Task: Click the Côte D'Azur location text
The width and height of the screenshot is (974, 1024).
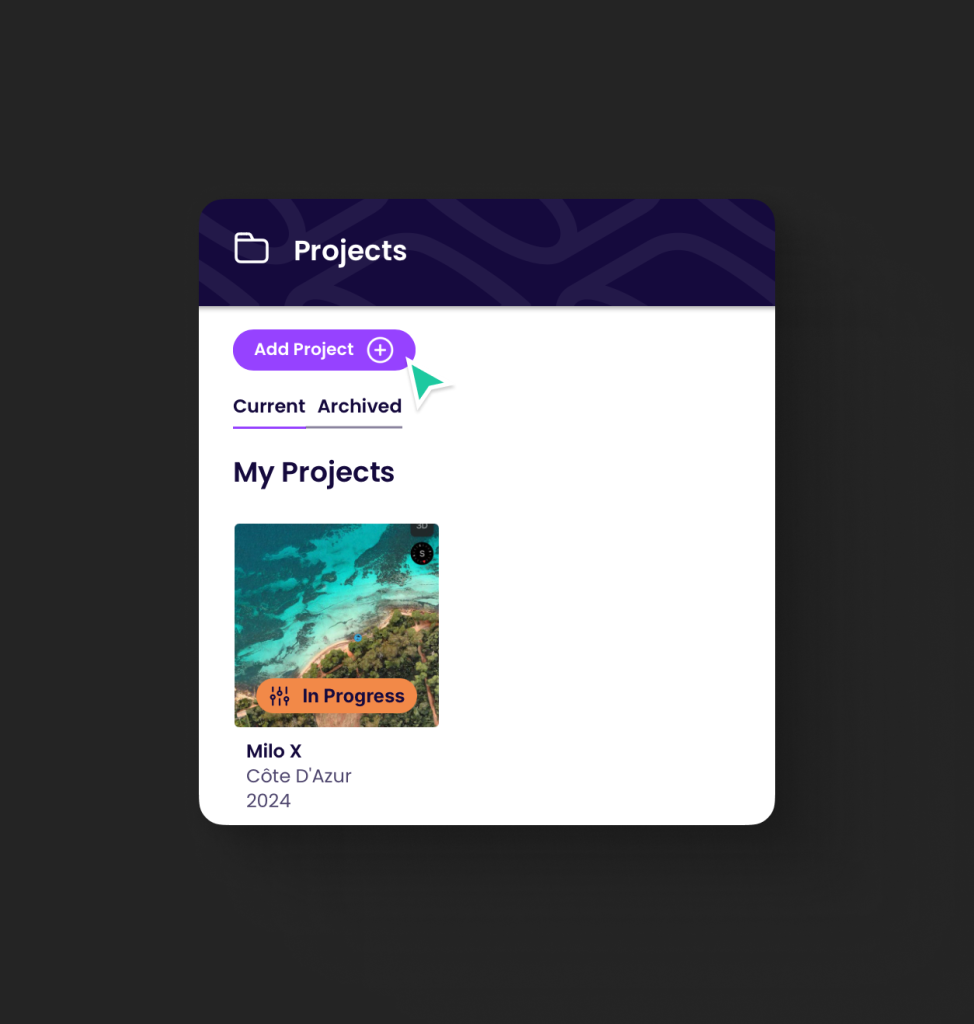Action: tap(299, 776)
